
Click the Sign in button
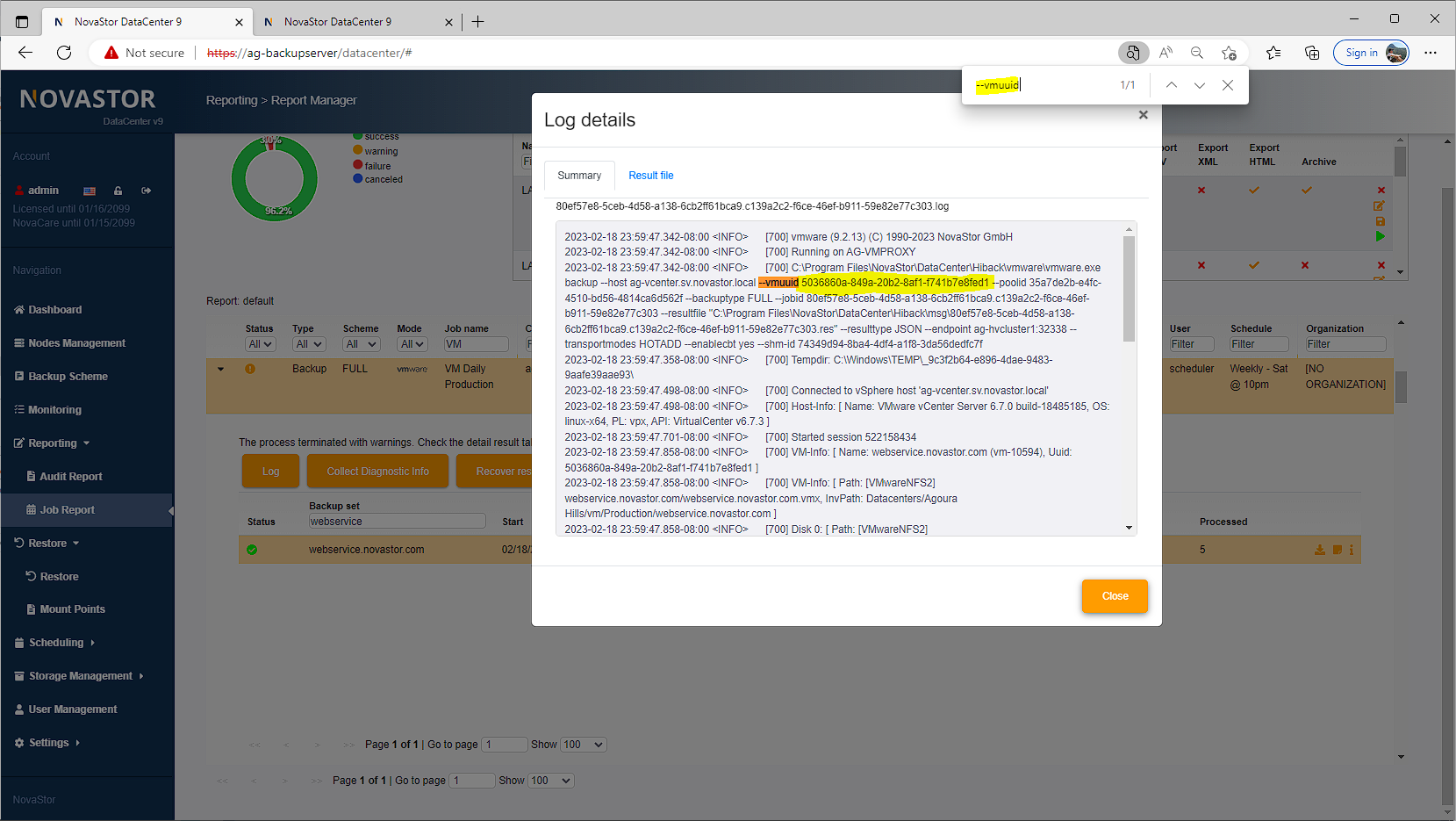click(1371, 53)
